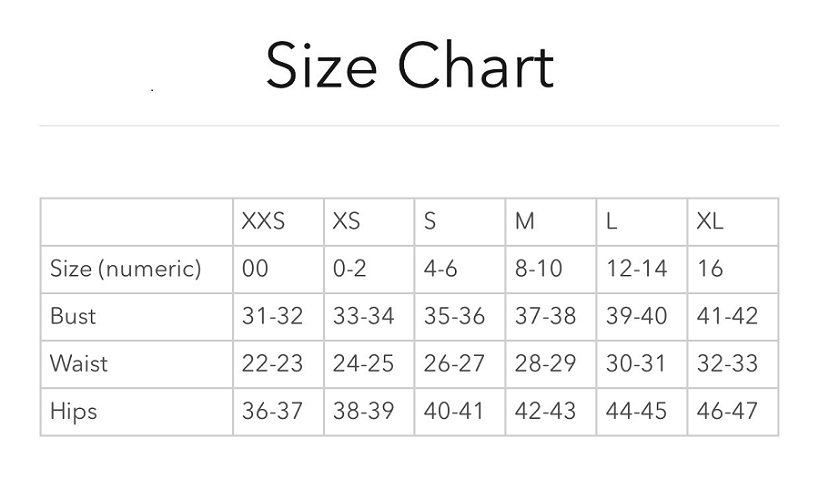Click the Size Chart heading
Viewport: 819px width, 500px height.
(x=410, y=67)
